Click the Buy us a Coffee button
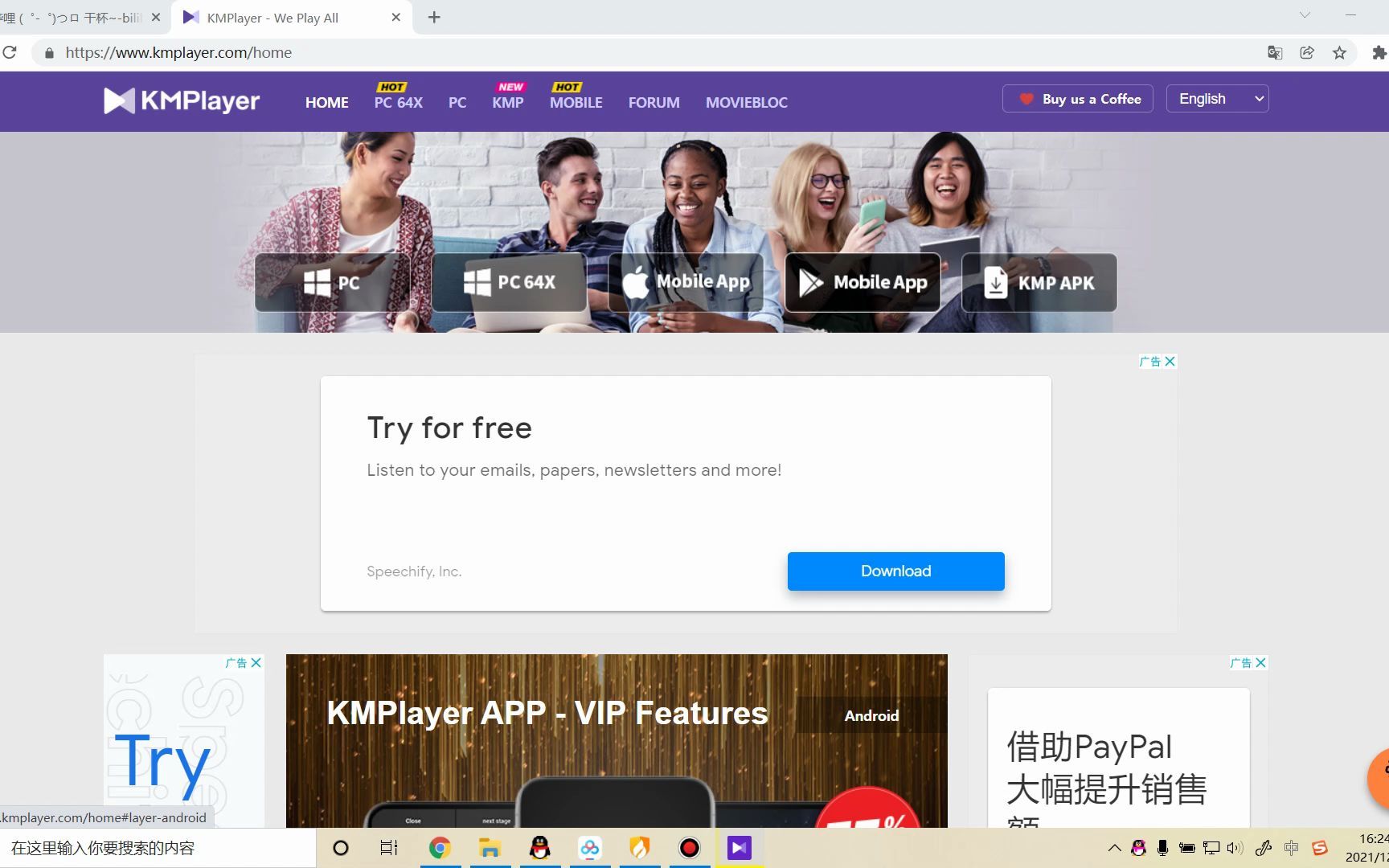Viewport: 1389px width, 868px height. coord(1078,99)
